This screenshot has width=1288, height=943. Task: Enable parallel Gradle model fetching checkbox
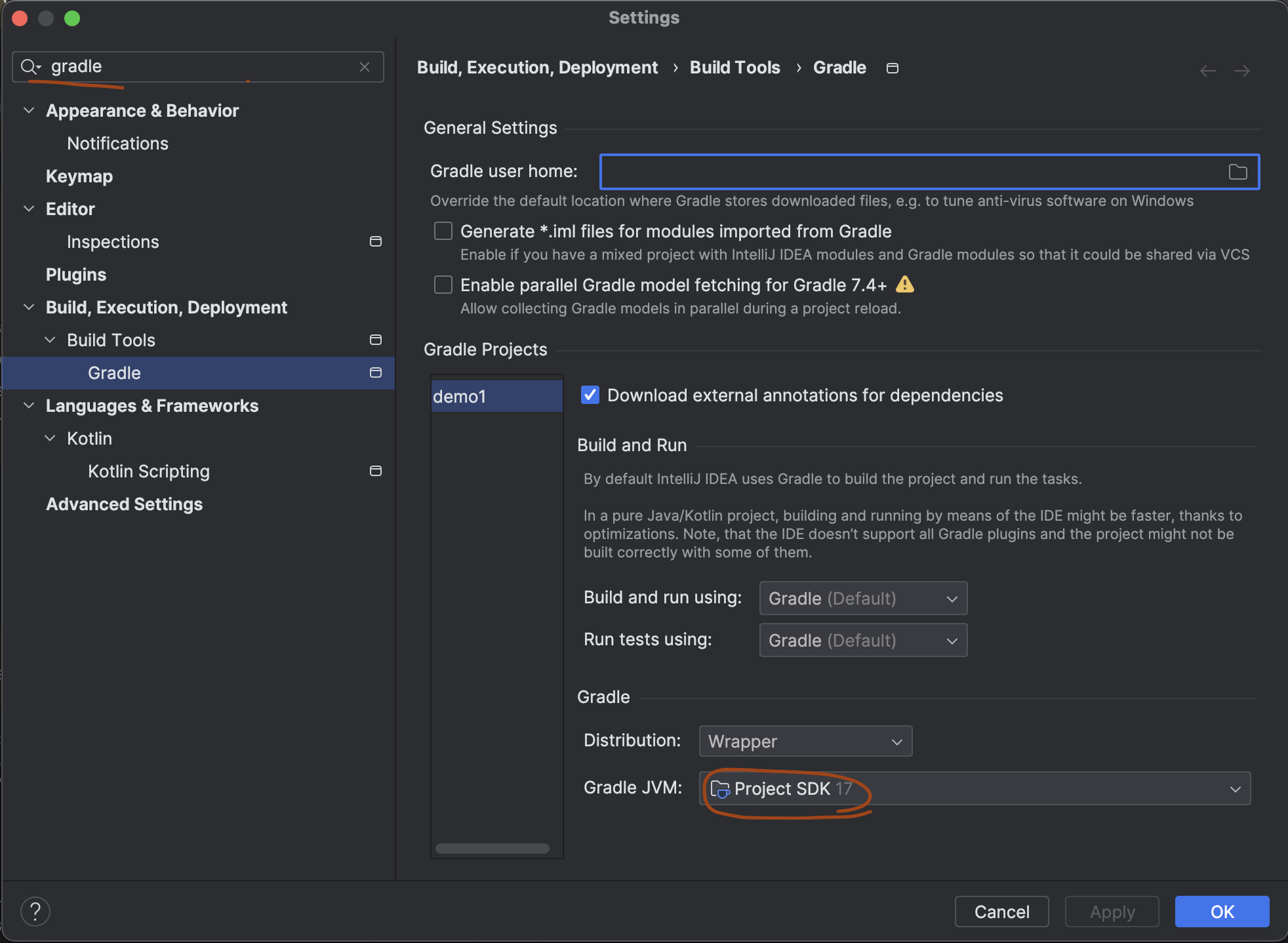pyautogui.click(x=443, y=285)
